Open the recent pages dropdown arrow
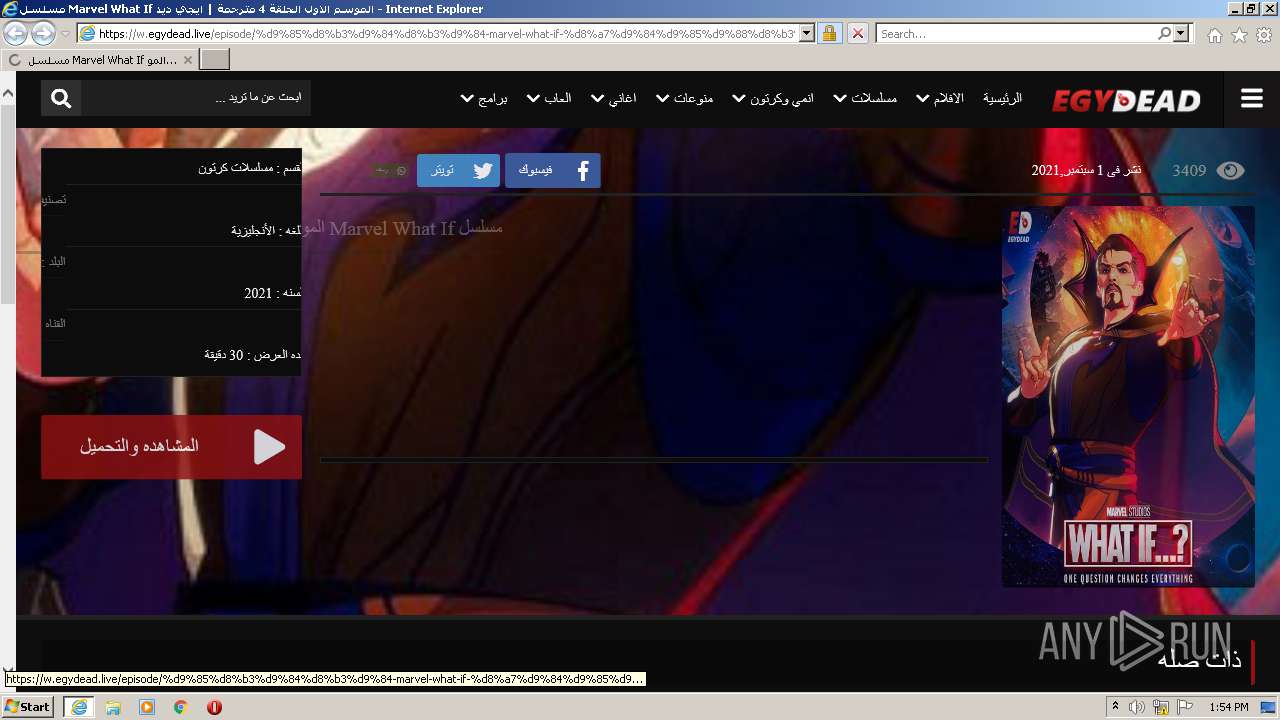The width and height of the screenshot is (1280, 720). pos(65,33)
